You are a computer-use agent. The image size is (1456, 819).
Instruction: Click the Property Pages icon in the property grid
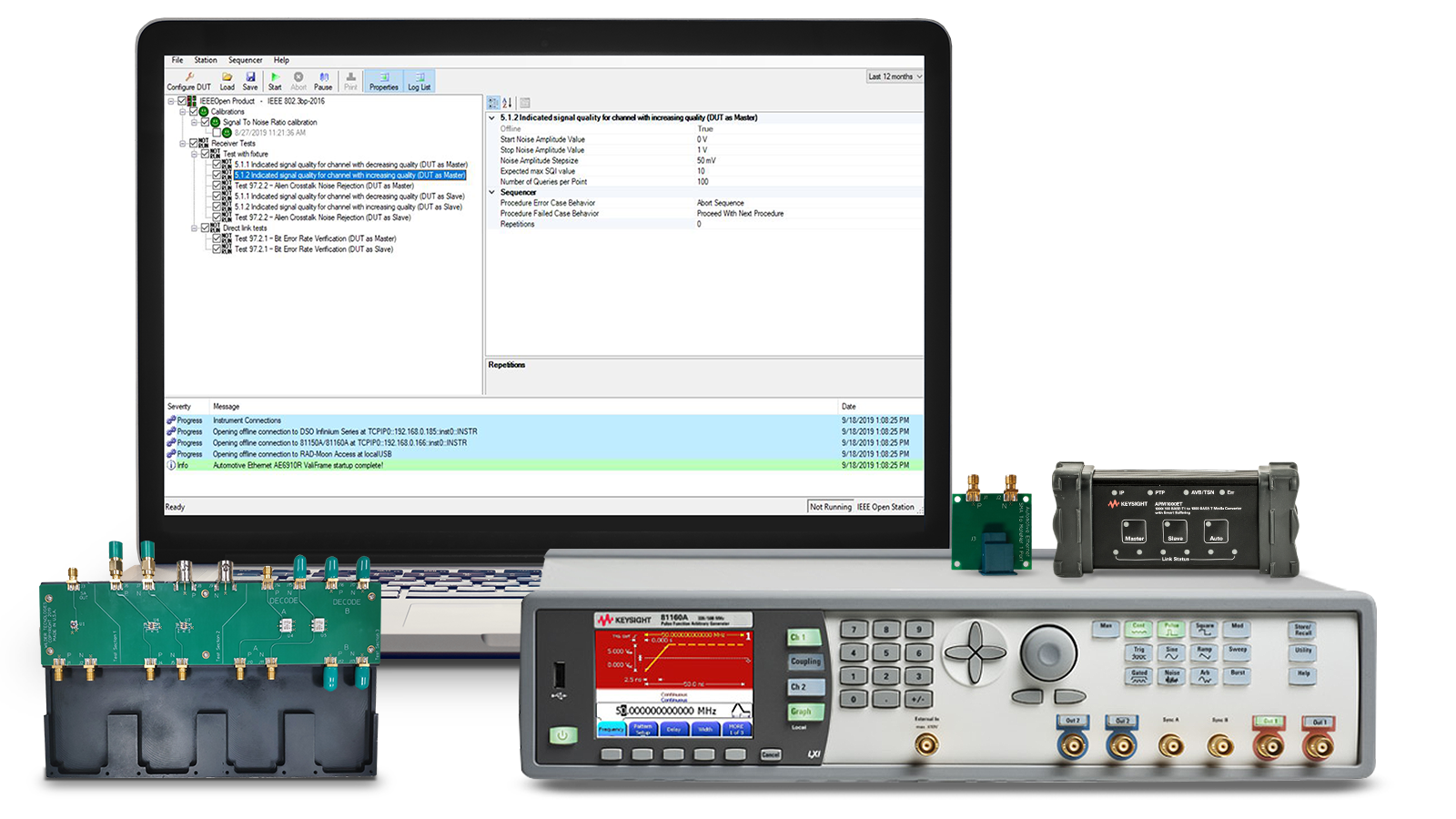[x=525, y=103]
